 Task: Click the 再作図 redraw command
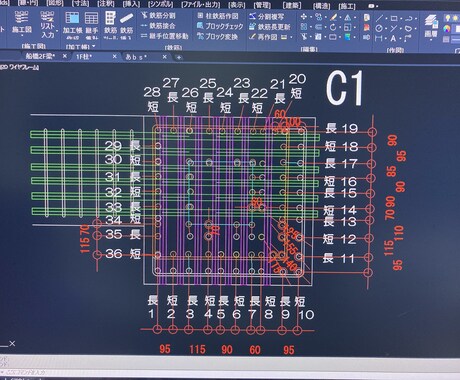[263, 37]
